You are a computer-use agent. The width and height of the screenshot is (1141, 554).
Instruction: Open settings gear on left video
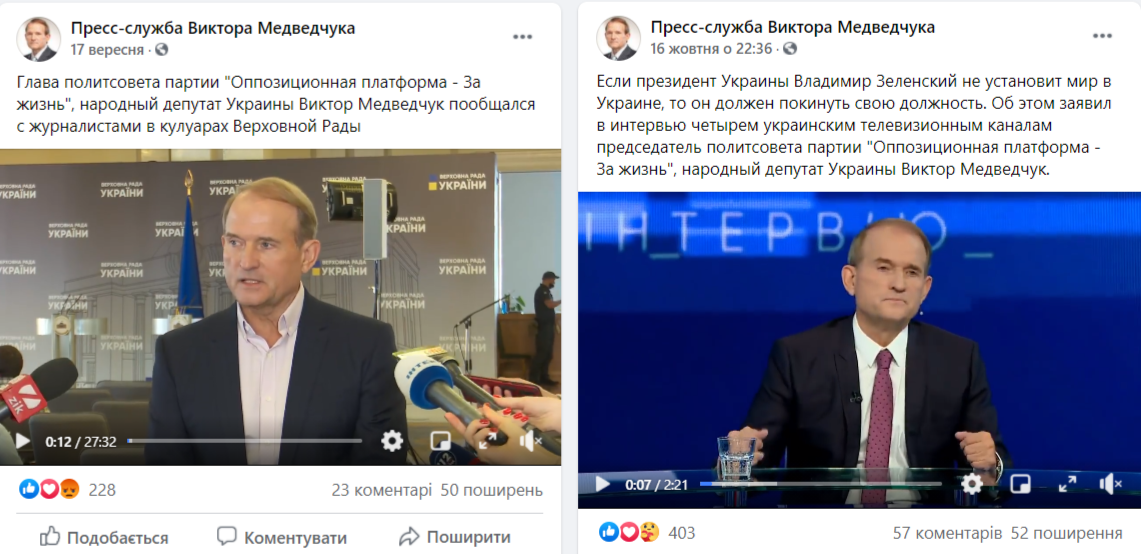[x=392, y=440]
